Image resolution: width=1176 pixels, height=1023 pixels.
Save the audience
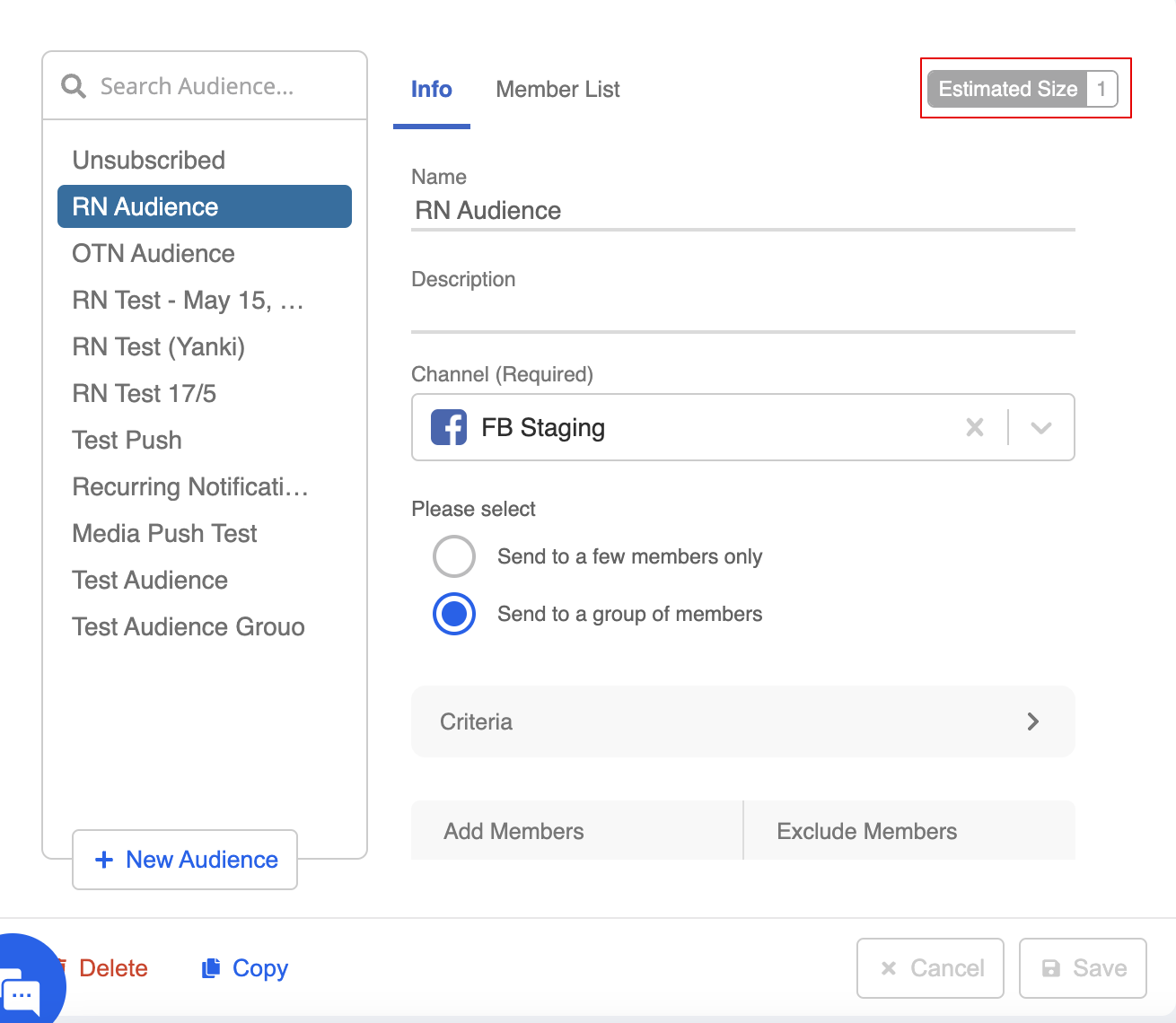[1083, 968]
